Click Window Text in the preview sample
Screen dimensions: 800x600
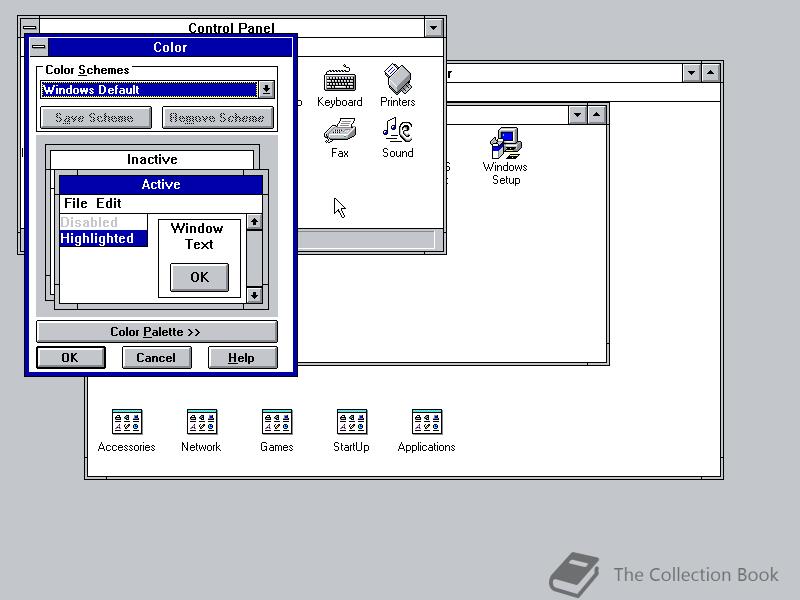coord(197,236)
